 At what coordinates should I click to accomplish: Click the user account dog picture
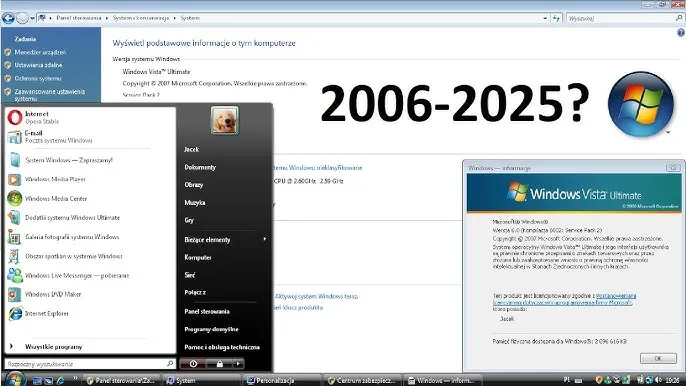tap(224, 120)
